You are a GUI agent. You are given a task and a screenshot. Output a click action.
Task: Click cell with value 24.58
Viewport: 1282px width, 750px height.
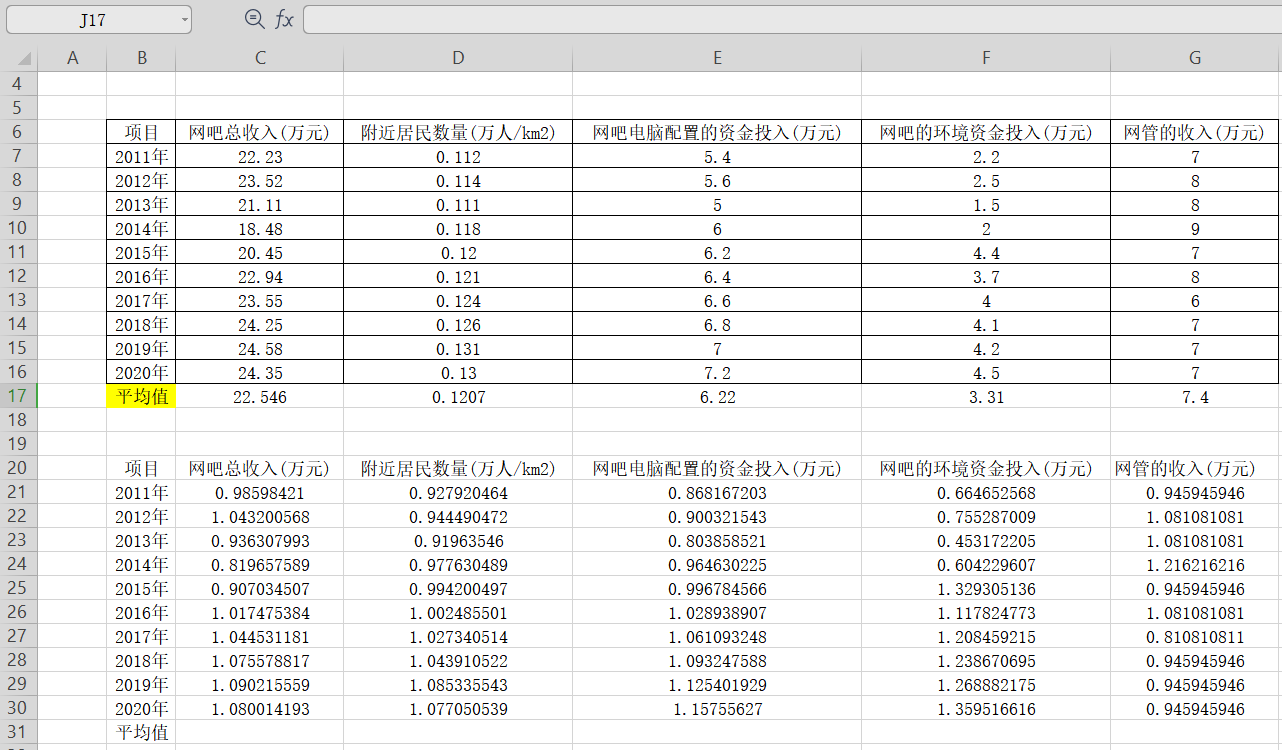pos(259,348)
